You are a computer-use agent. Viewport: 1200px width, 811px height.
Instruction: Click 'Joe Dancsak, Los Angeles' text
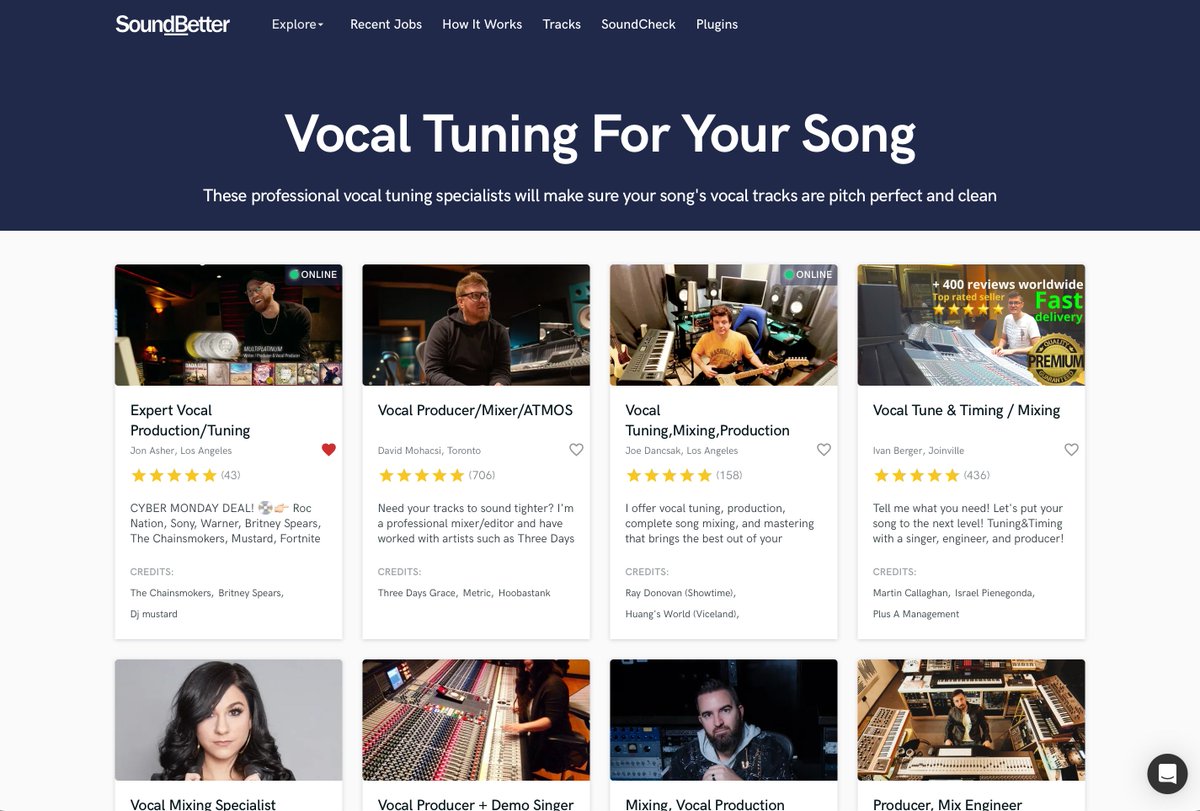[x=681, y=451]
